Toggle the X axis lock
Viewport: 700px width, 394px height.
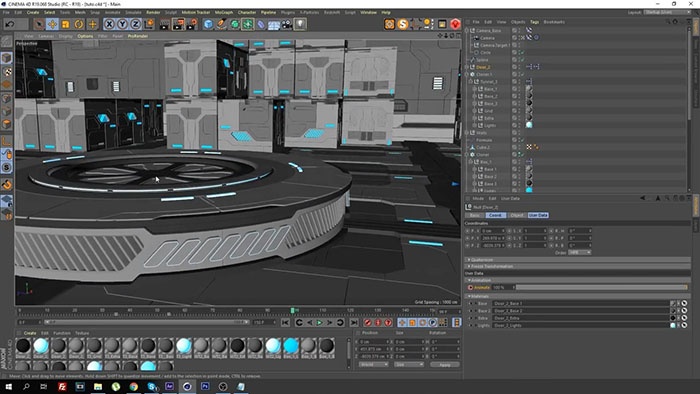pos(109,24)
